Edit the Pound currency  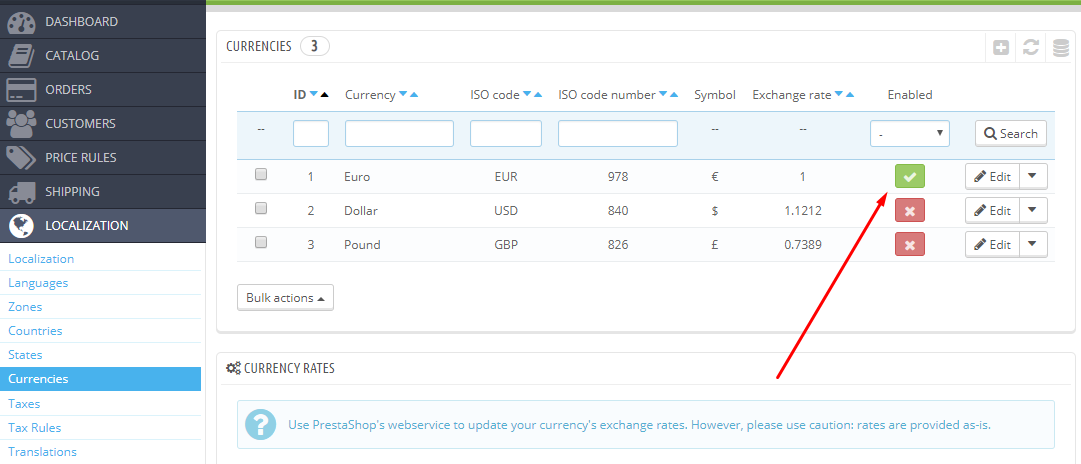pyautogui.click(x=992, y=244)
